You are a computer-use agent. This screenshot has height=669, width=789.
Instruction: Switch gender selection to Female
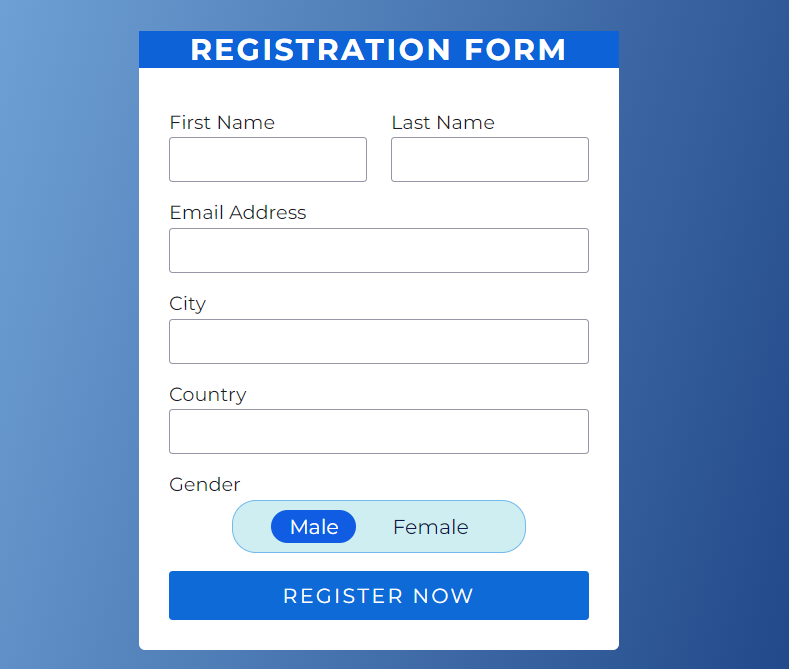431,527
